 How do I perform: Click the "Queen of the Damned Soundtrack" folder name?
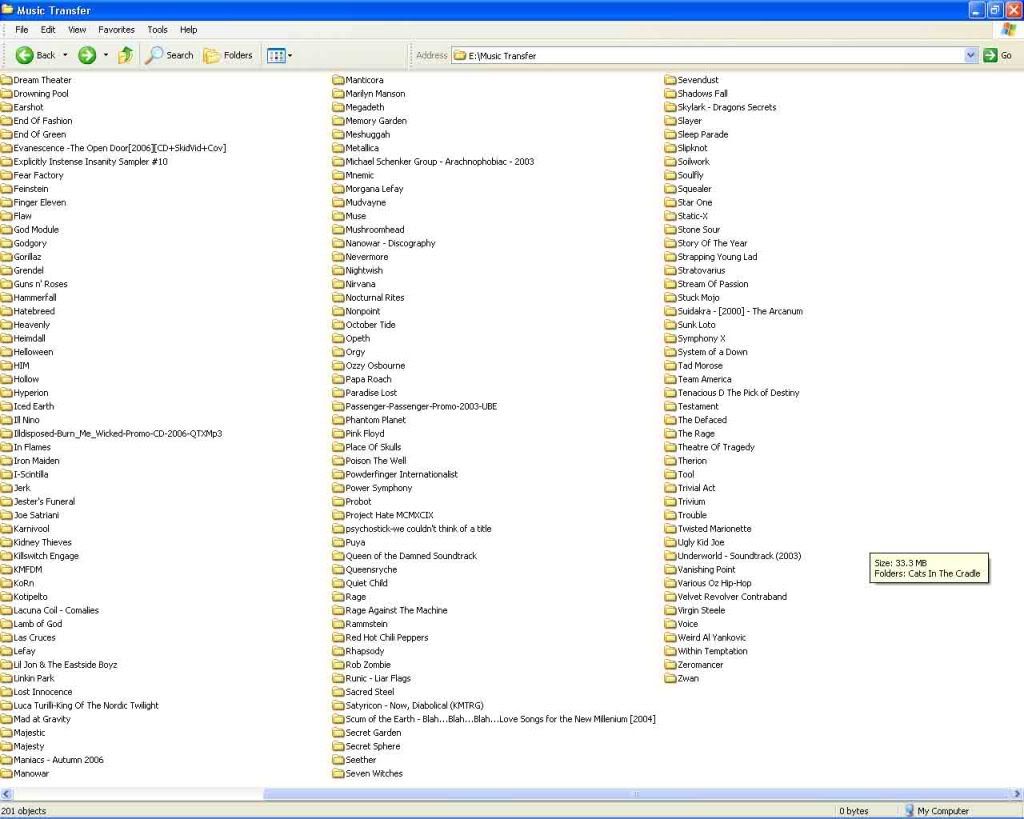click(411, 556)
